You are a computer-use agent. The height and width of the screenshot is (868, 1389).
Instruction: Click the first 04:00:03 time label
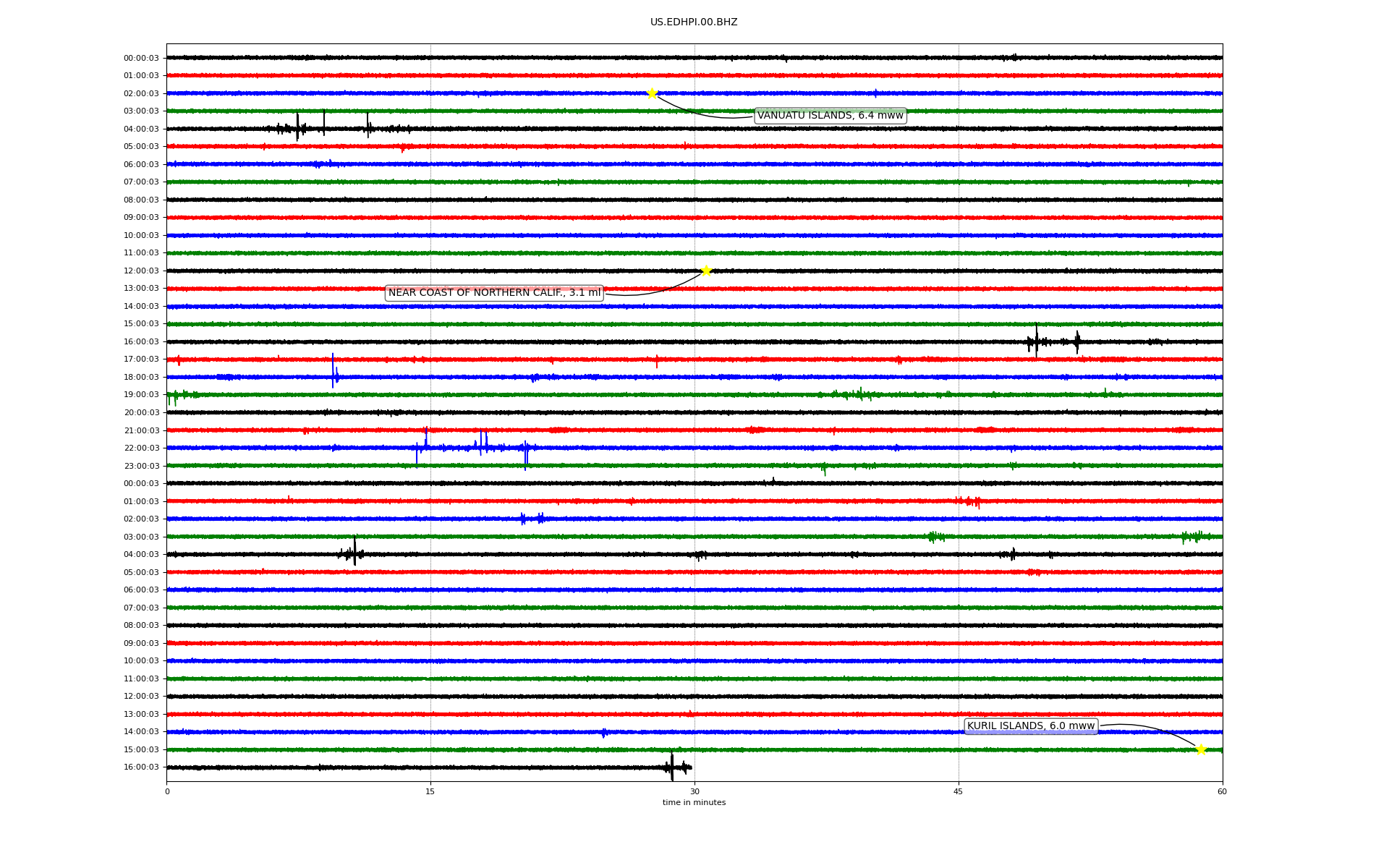point(141,129)
